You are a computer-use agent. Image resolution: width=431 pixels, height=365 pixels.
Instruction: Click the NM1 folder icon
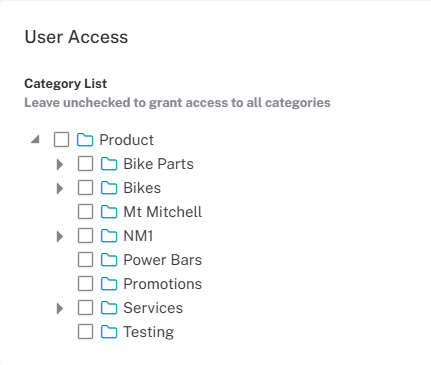pos(109,236)
